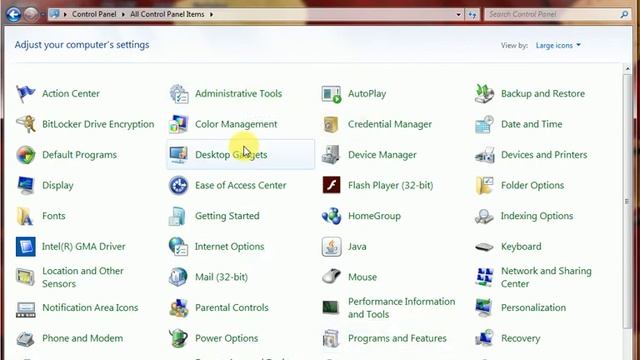640x360 pixels.
Task: Expand the arrow after Control Panel in address bar
Action: [123, 14]
